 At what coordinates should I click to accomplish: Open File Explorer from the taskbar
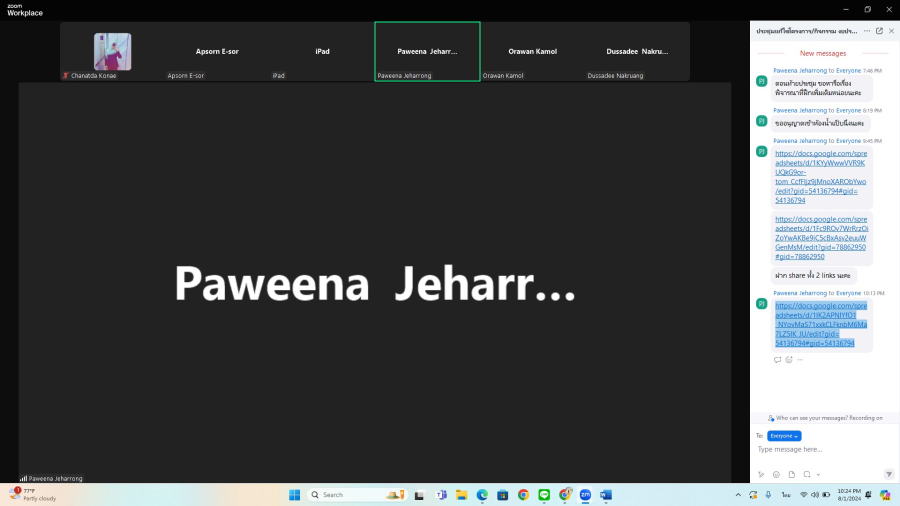coord(461,495)
